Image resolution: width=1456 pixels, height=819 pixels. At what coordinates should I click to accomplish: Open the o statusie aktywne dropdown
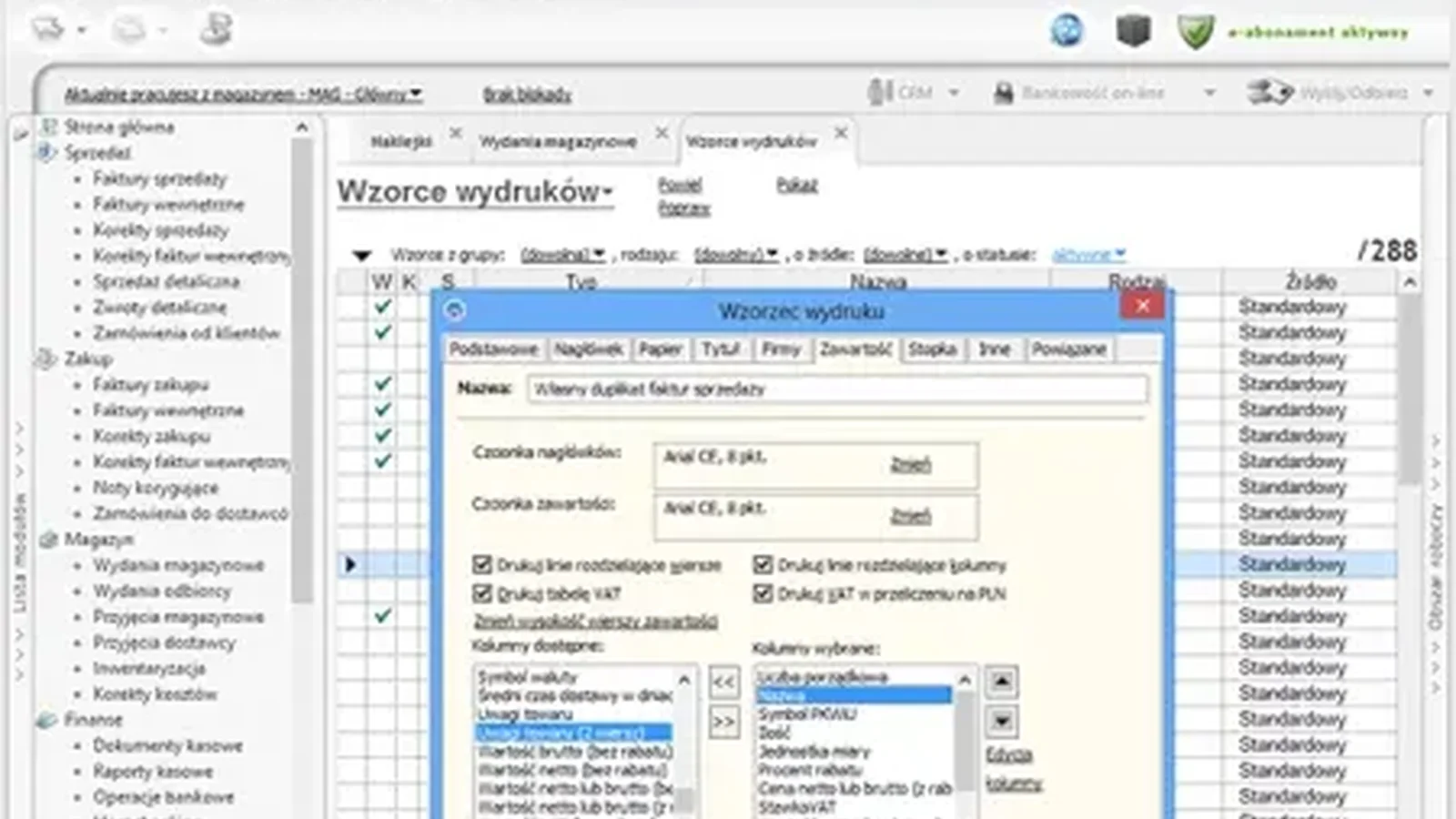1089,255
